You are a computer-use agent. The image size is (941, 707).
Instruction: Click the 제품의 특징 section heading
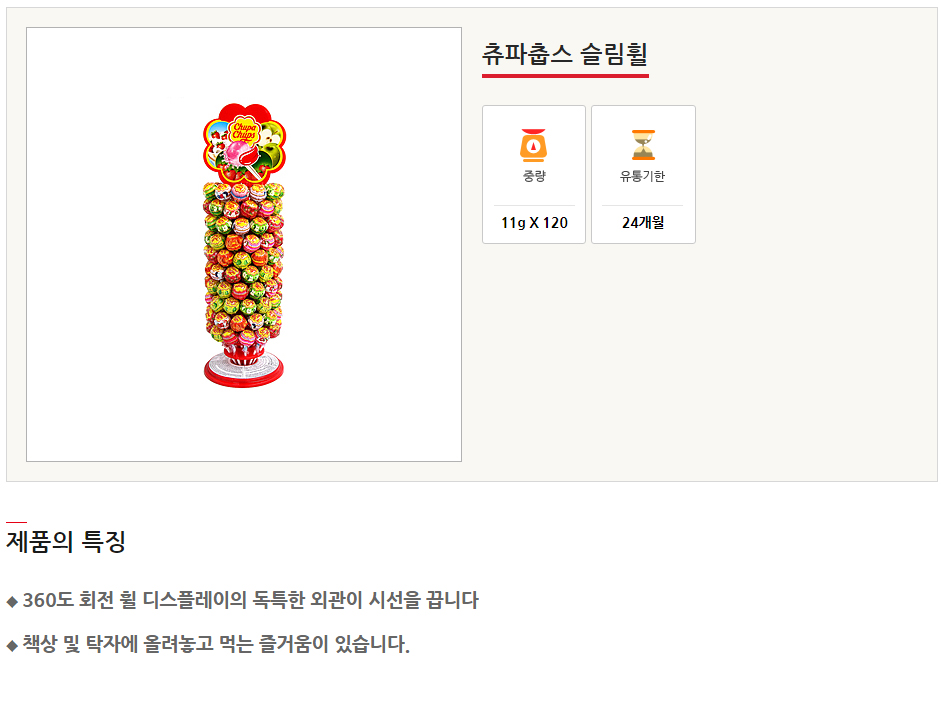click(x=66, y=542)
